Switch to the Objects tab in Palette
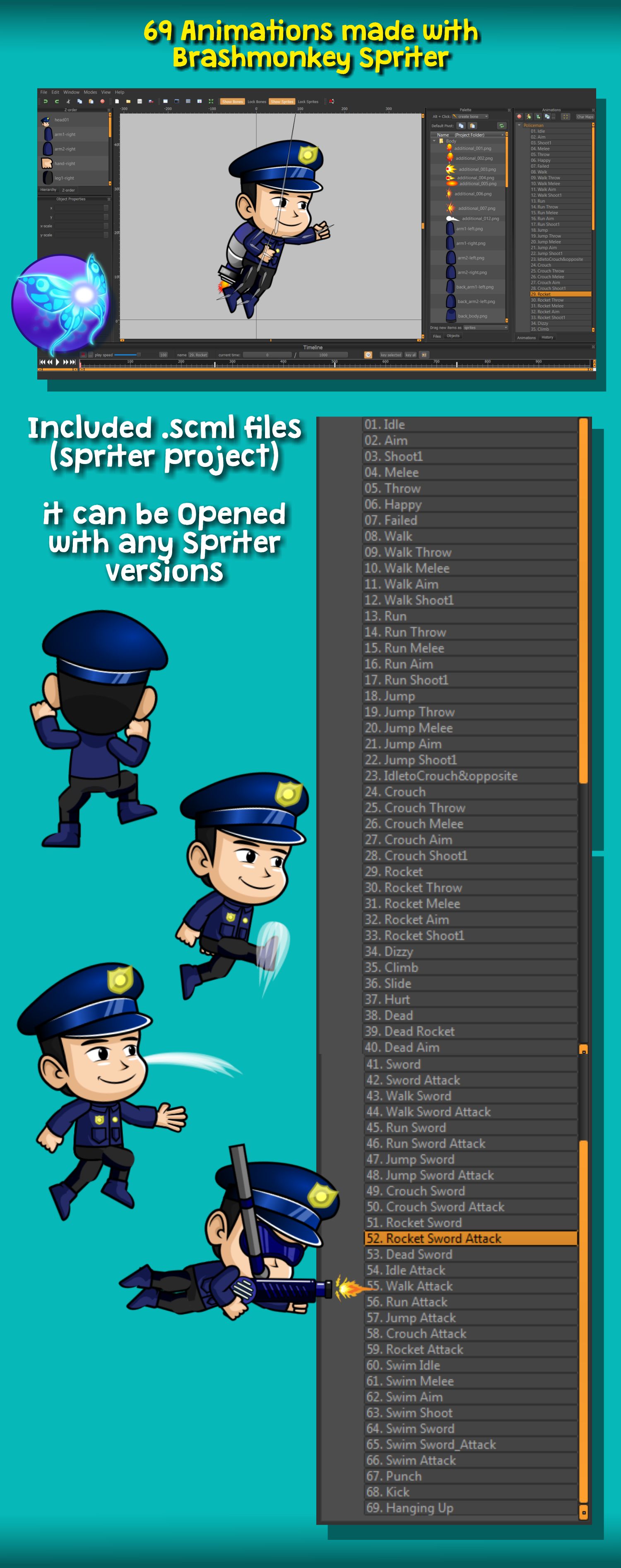Viewport: 621px width, 1568px height. pos(453,336)
